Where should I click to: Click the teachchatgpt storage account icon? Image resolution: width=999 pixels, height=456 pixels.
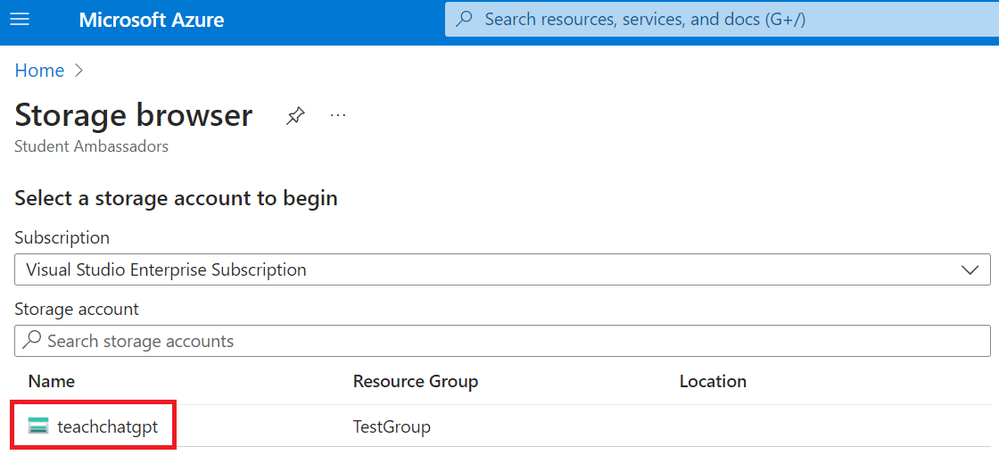pos(38,426)
